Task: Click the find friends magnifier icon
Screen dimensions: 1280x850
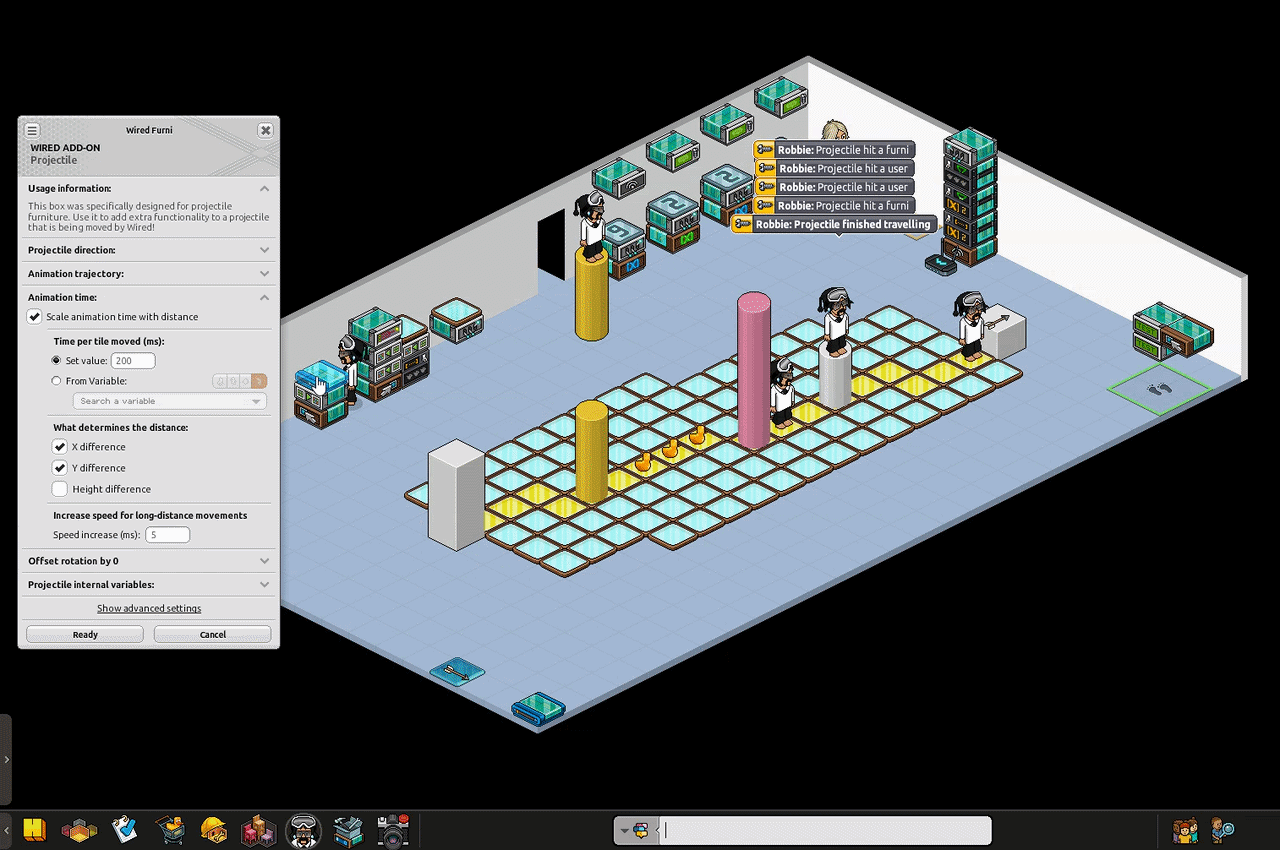Action: pyautogui.click(x=1222, y=830)
